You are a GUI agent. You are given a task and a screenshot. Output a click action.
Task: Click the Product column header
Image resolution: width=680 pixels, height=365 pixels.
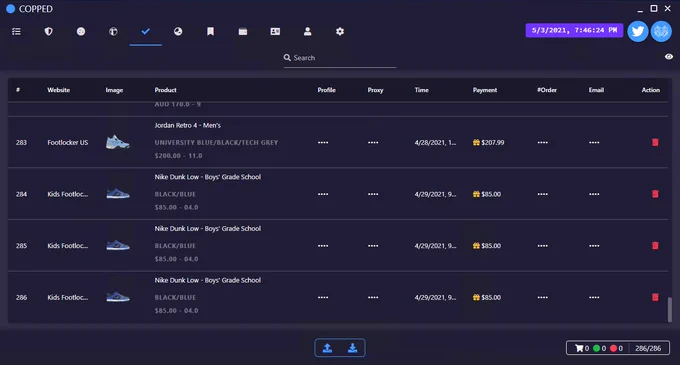coord(165,90)
